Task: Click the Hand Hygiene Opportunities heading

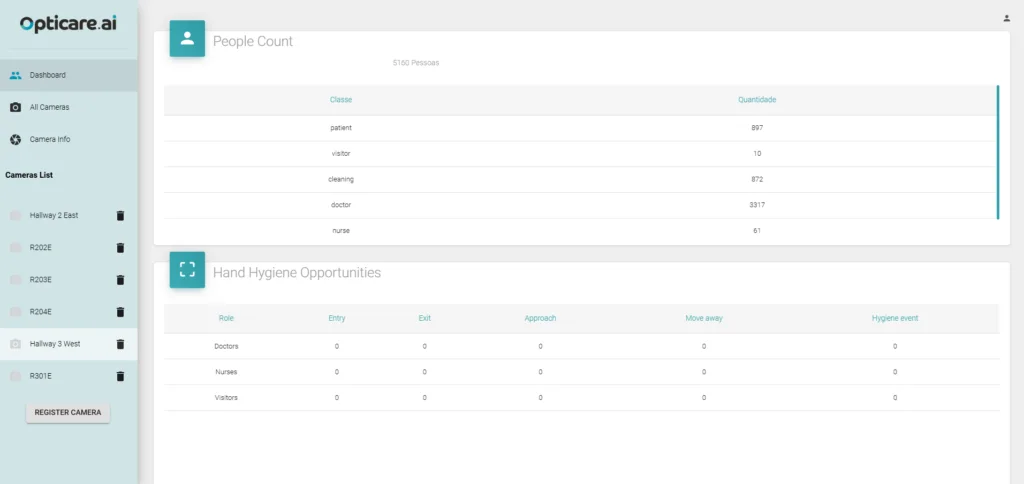Action: 296,272
